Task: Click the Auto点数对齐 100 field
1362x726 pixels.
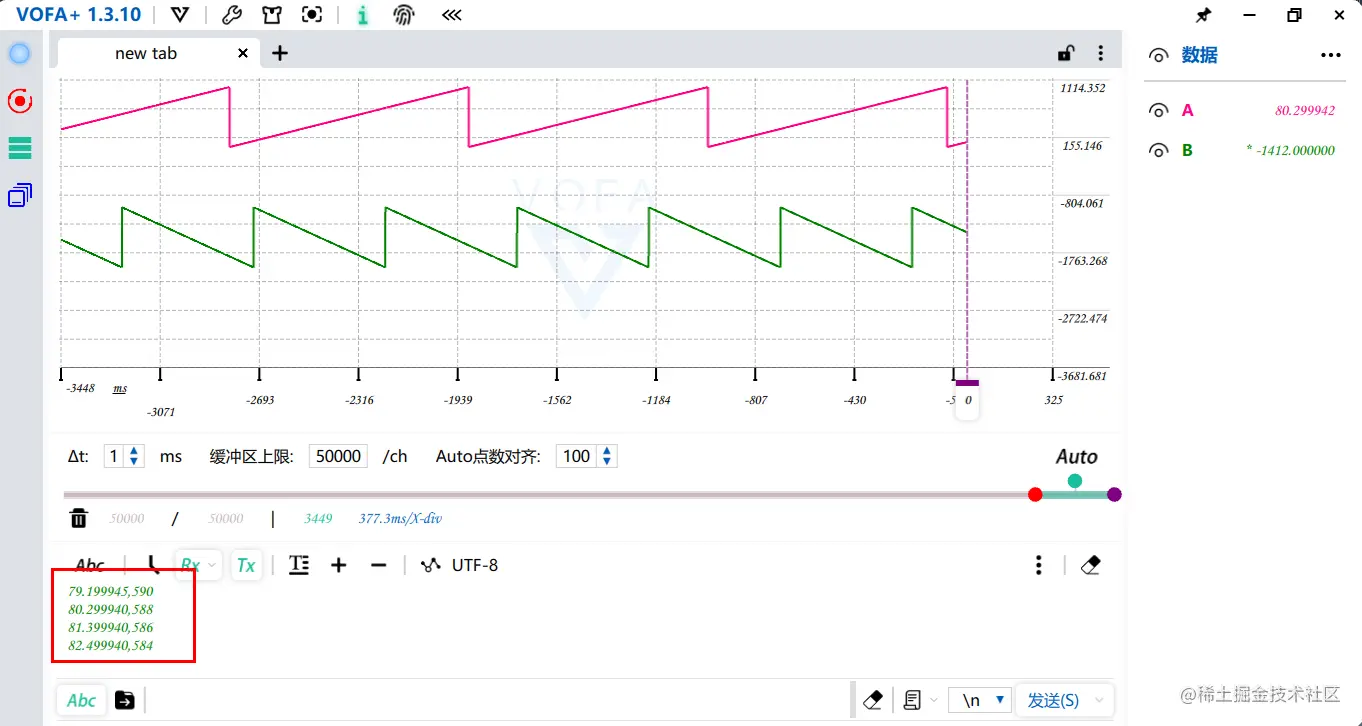Action: tap(577, 456)
